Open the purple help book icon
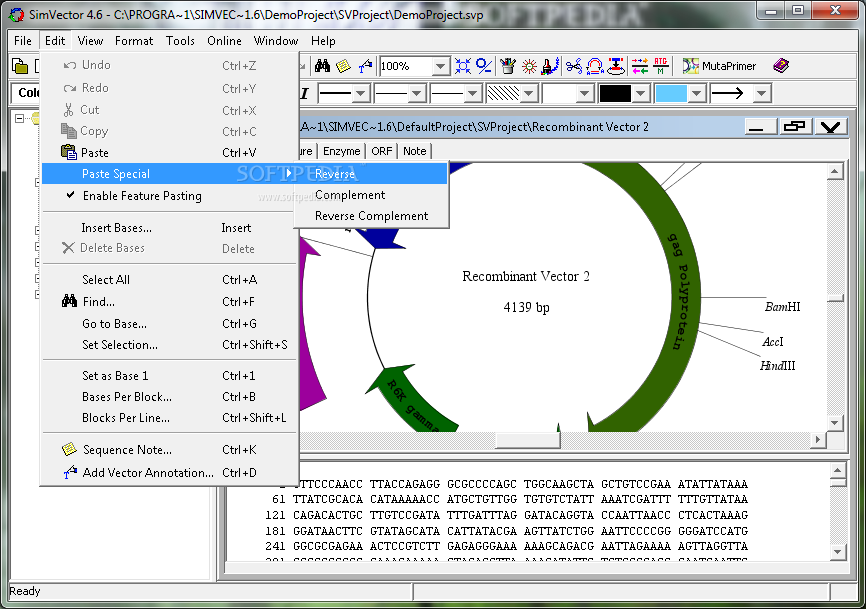 coord(781,66)
